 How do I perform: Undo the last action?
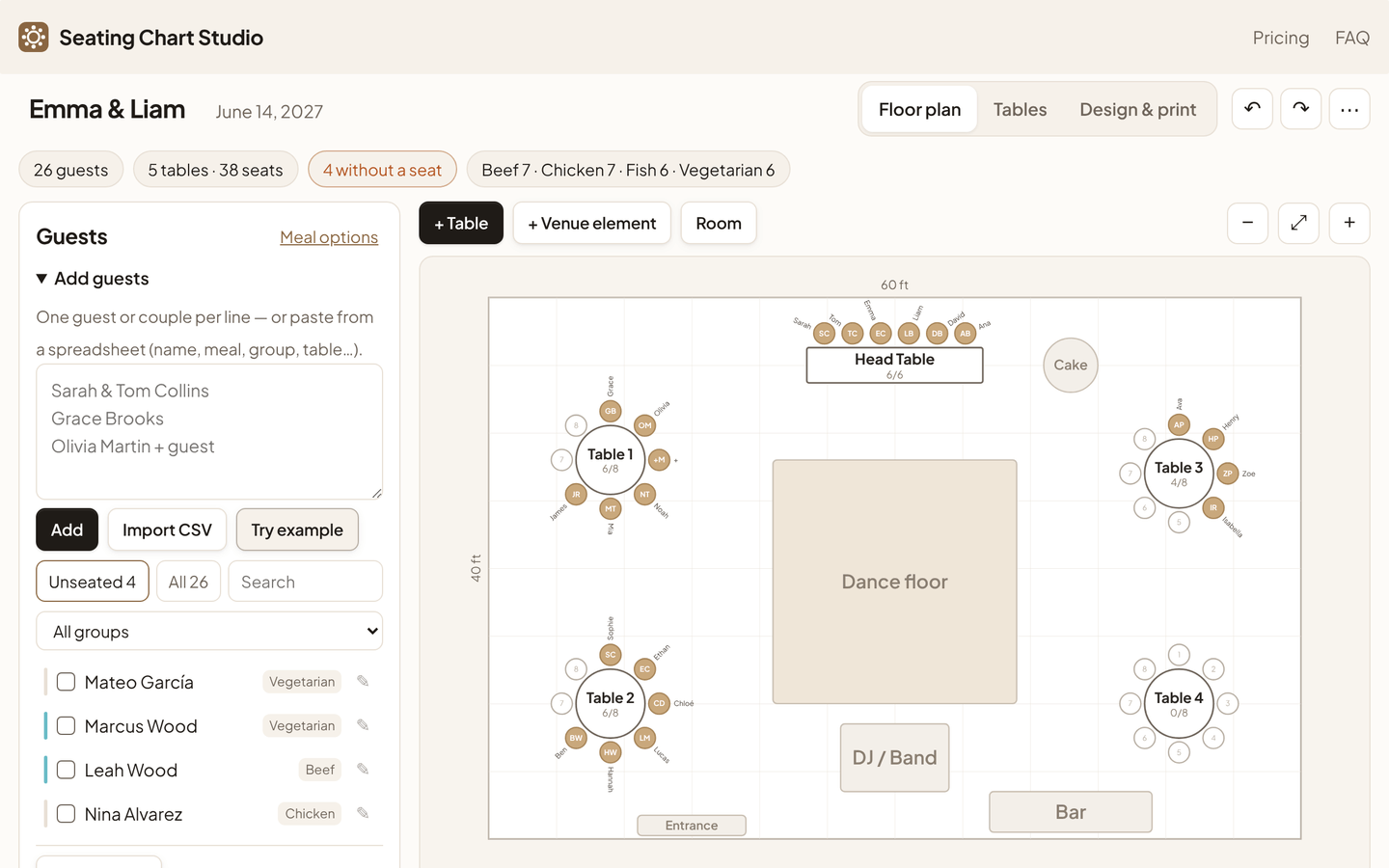pos(1252,109)
